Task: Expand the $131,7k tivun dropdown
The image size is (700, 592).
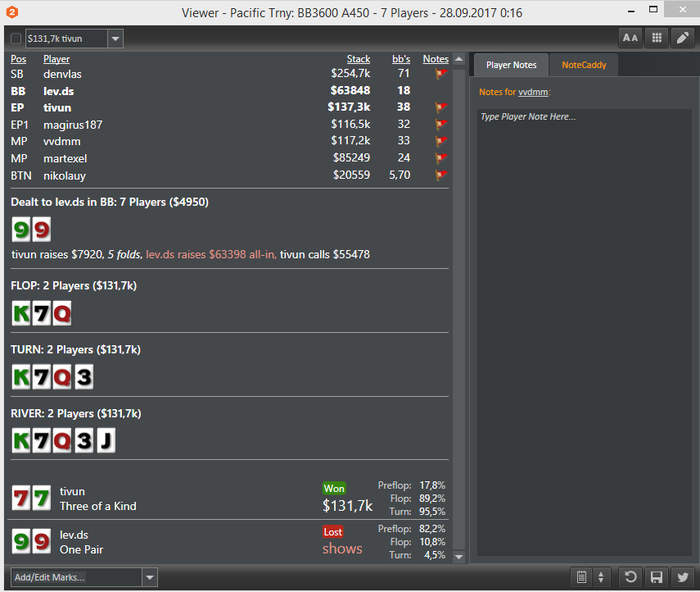Action: click(x=115, y=38)
